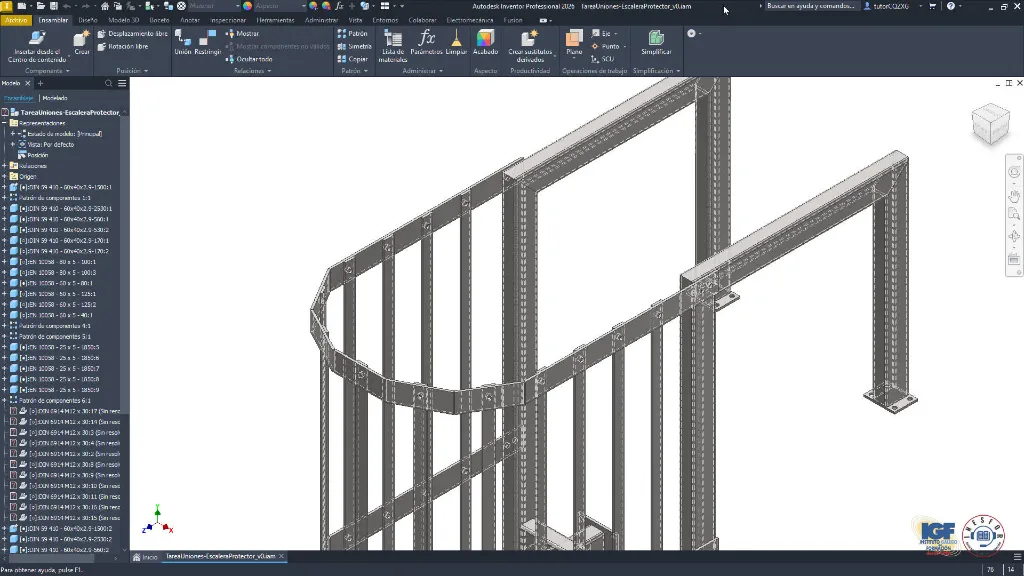1024x576 pixels.
Task: Switch to the Boceto ribbon tab
Action: (159, 20)
